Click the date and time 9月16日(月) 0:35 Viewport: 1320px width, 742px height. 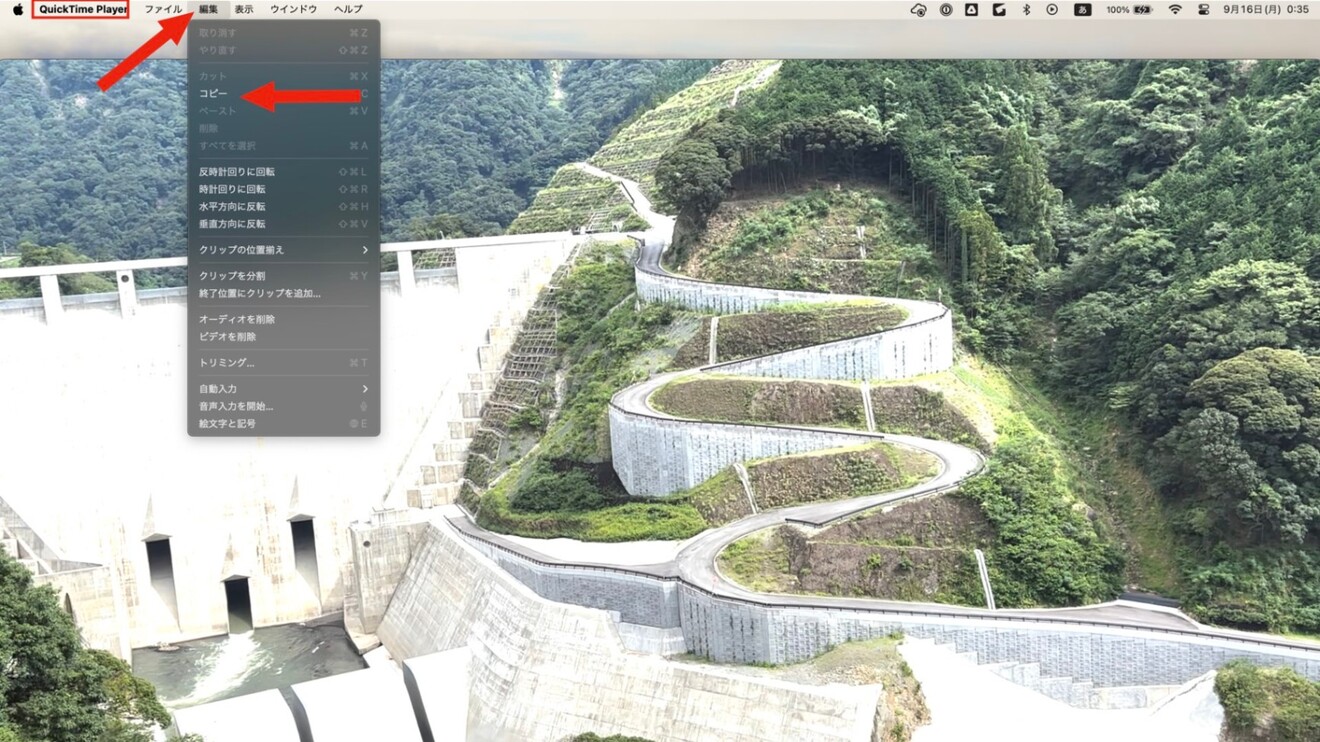click(1266, 10)
